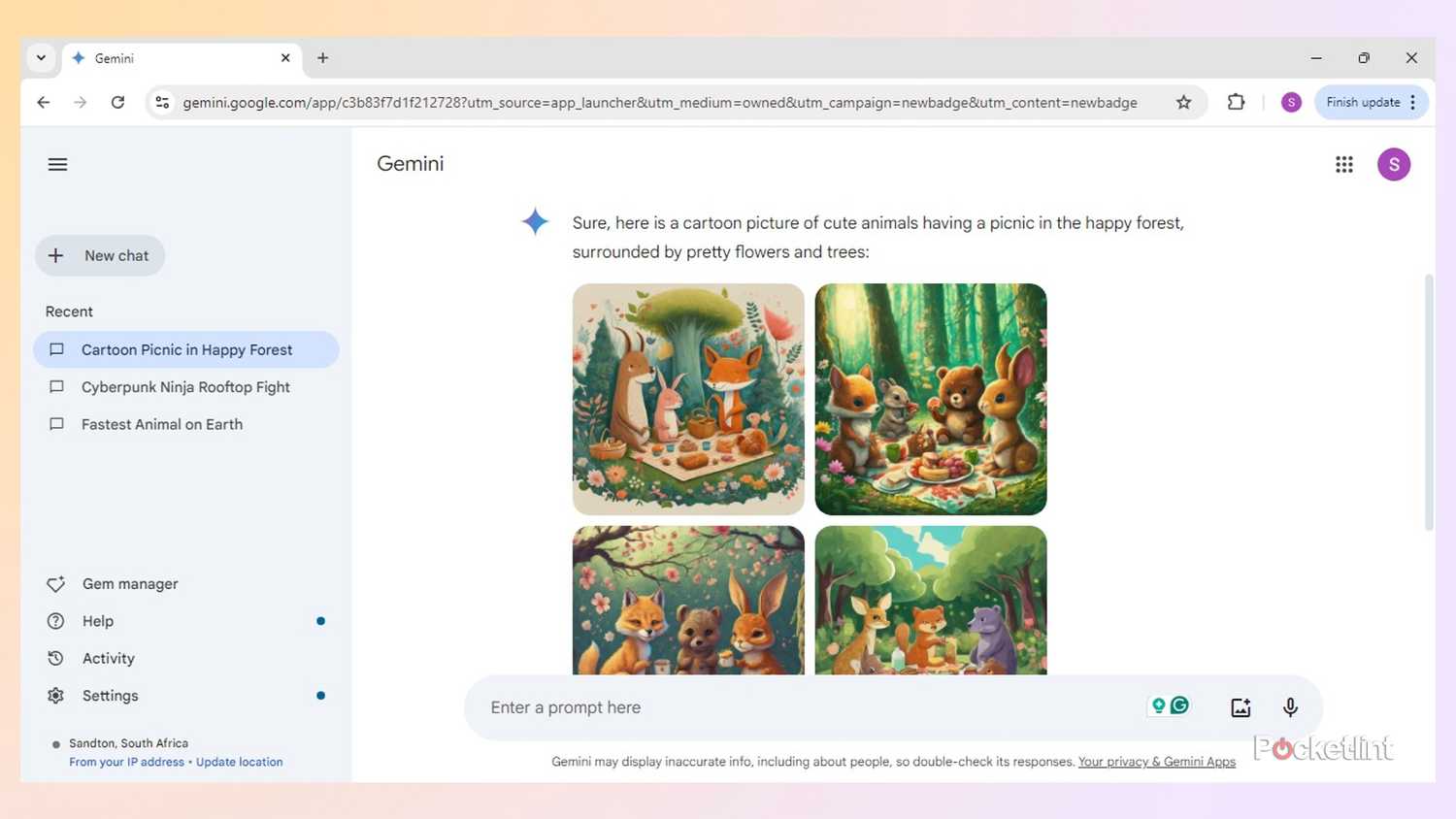Click the Gemini sparkle icon beside the response
Viewport: 1456px width, 819px height.
535,221
